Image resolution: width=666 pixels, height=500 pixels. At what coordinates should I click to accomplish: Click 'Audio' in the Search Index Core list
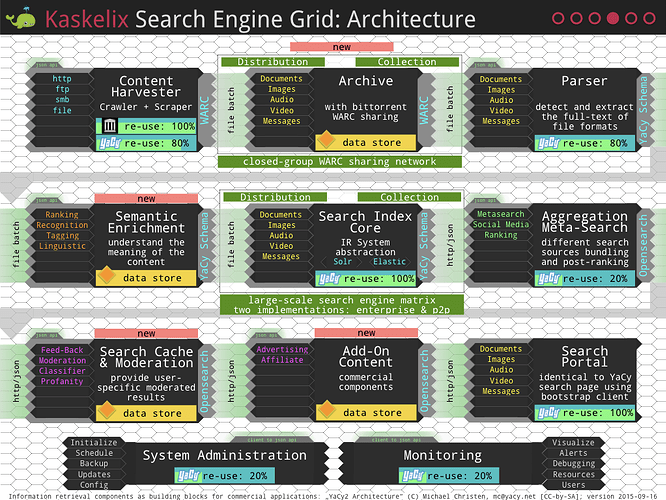click(x=281, y=235)
